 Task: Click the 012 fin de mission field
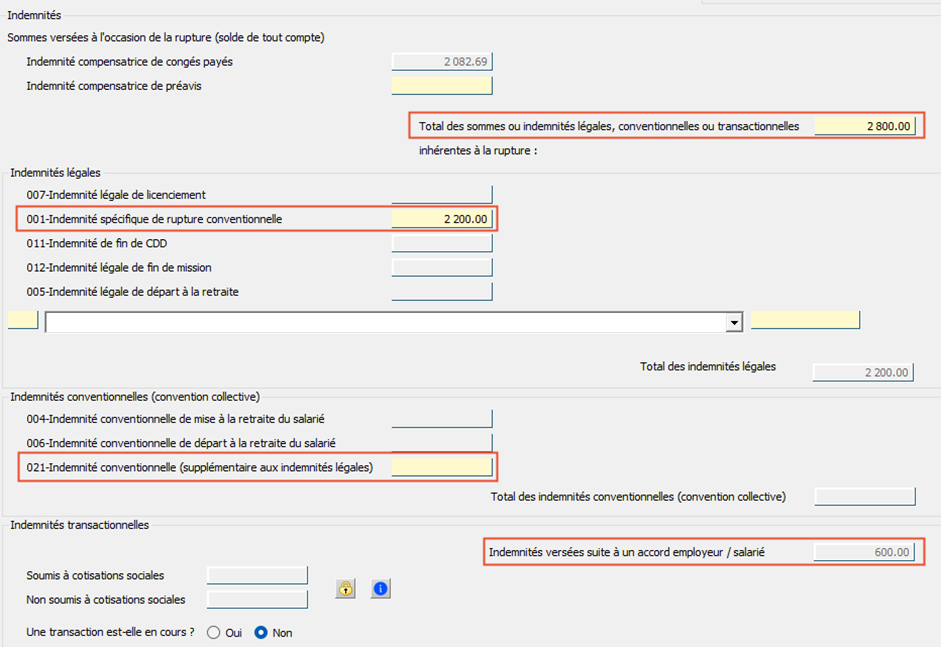coord(442,267)
